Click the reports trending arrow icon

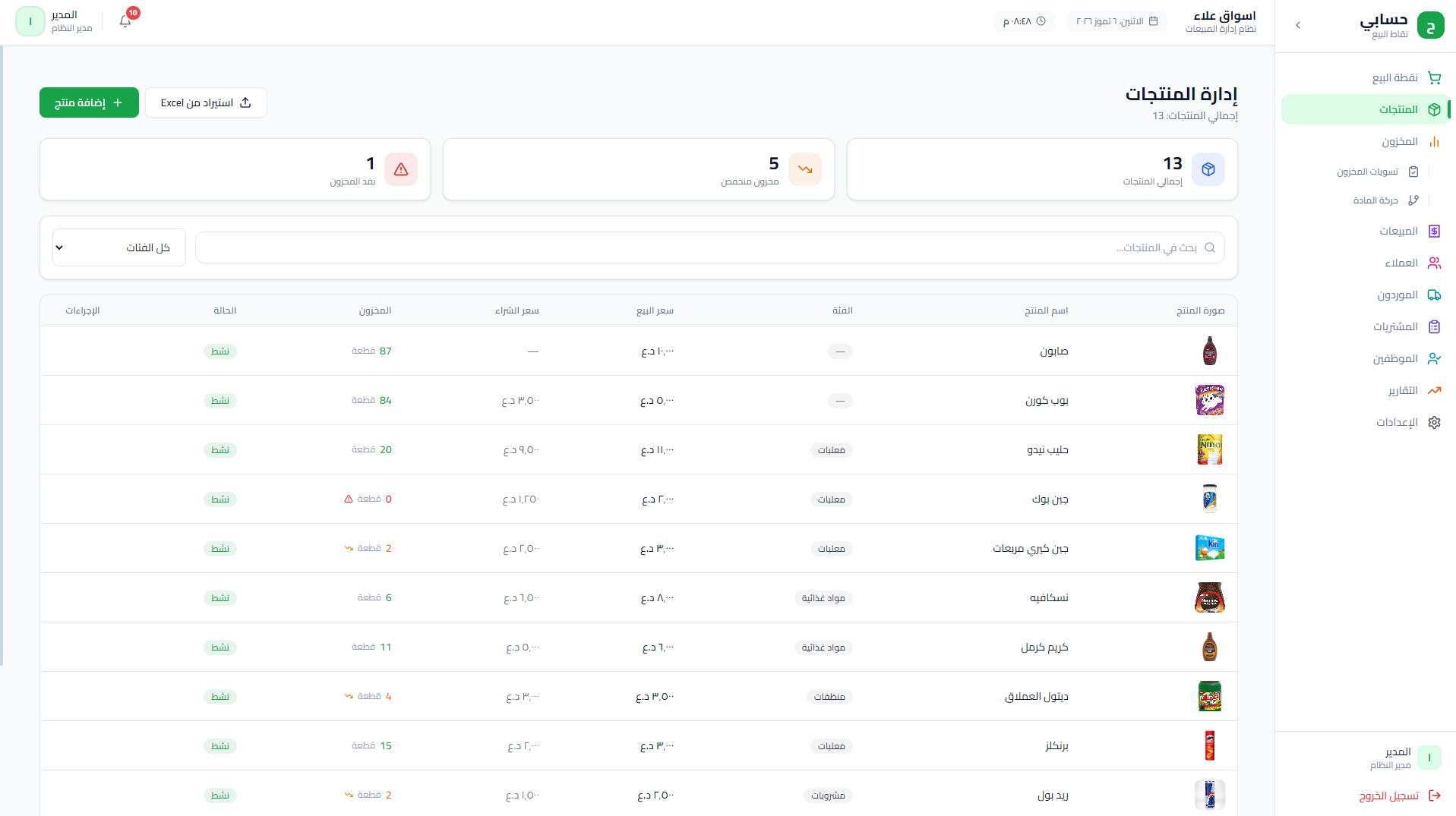1434,390
